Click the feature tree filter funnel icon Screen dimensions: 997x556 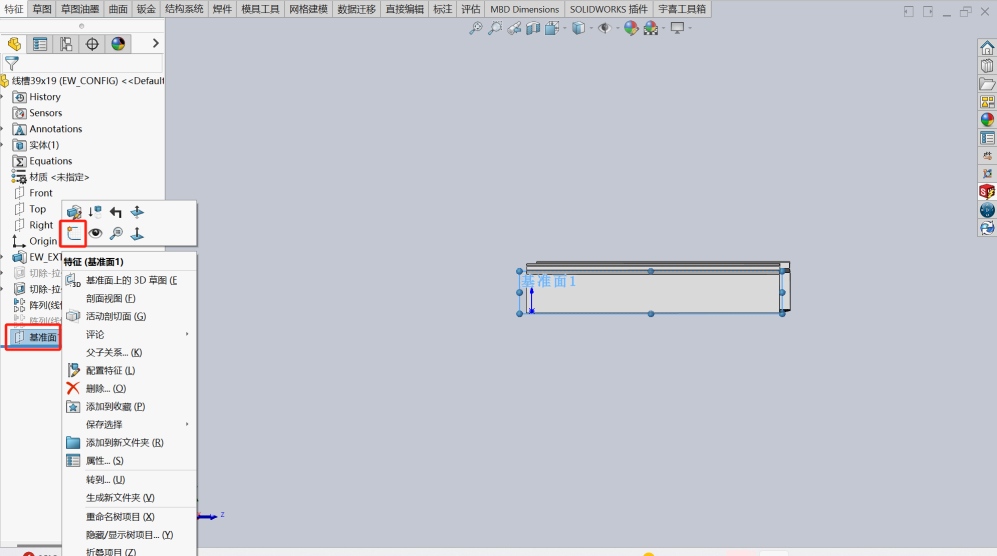pyautogui.click(x=11, y=63)
